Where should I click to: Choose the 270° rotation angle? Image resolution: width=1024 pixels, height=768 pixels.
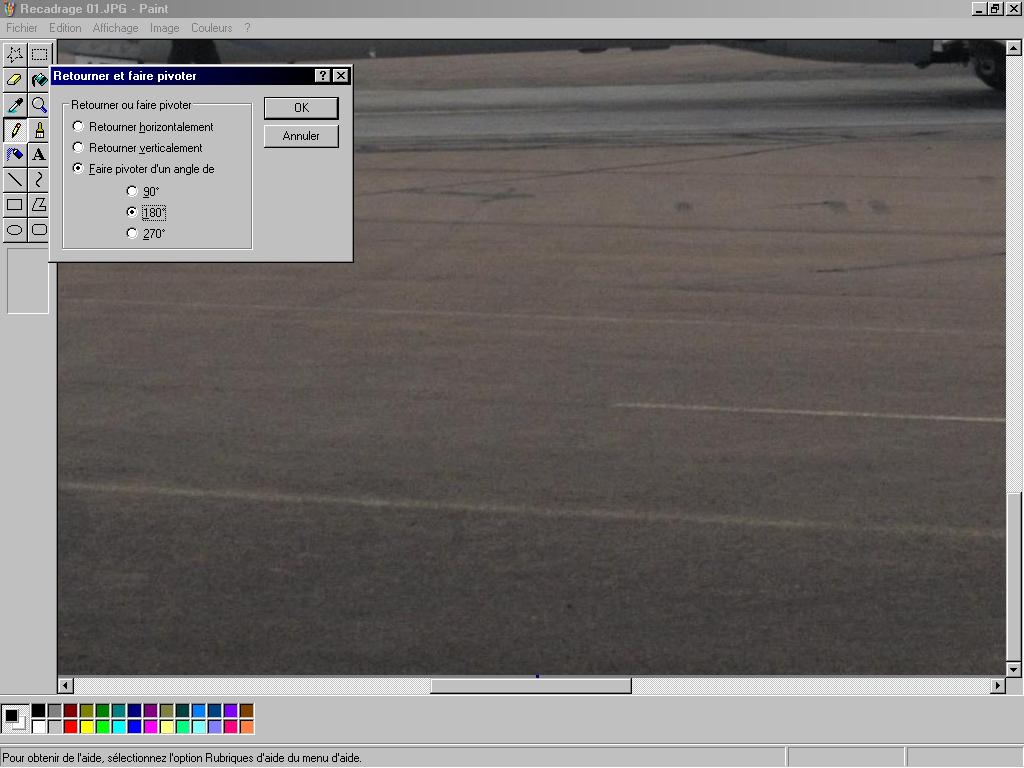132,233
